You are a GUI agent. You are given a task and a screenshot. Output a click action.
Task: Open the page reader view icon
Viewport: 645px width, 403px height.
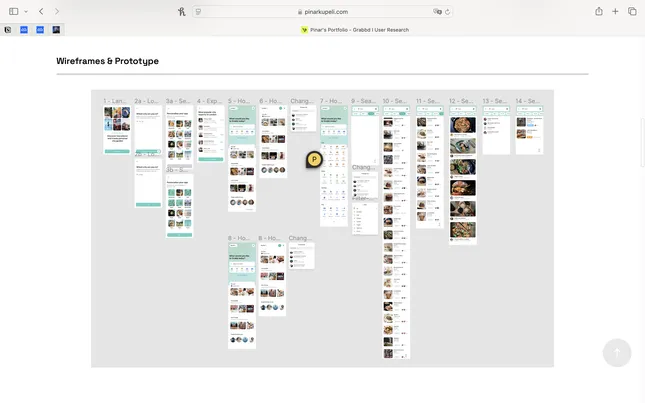pos(199,12)
